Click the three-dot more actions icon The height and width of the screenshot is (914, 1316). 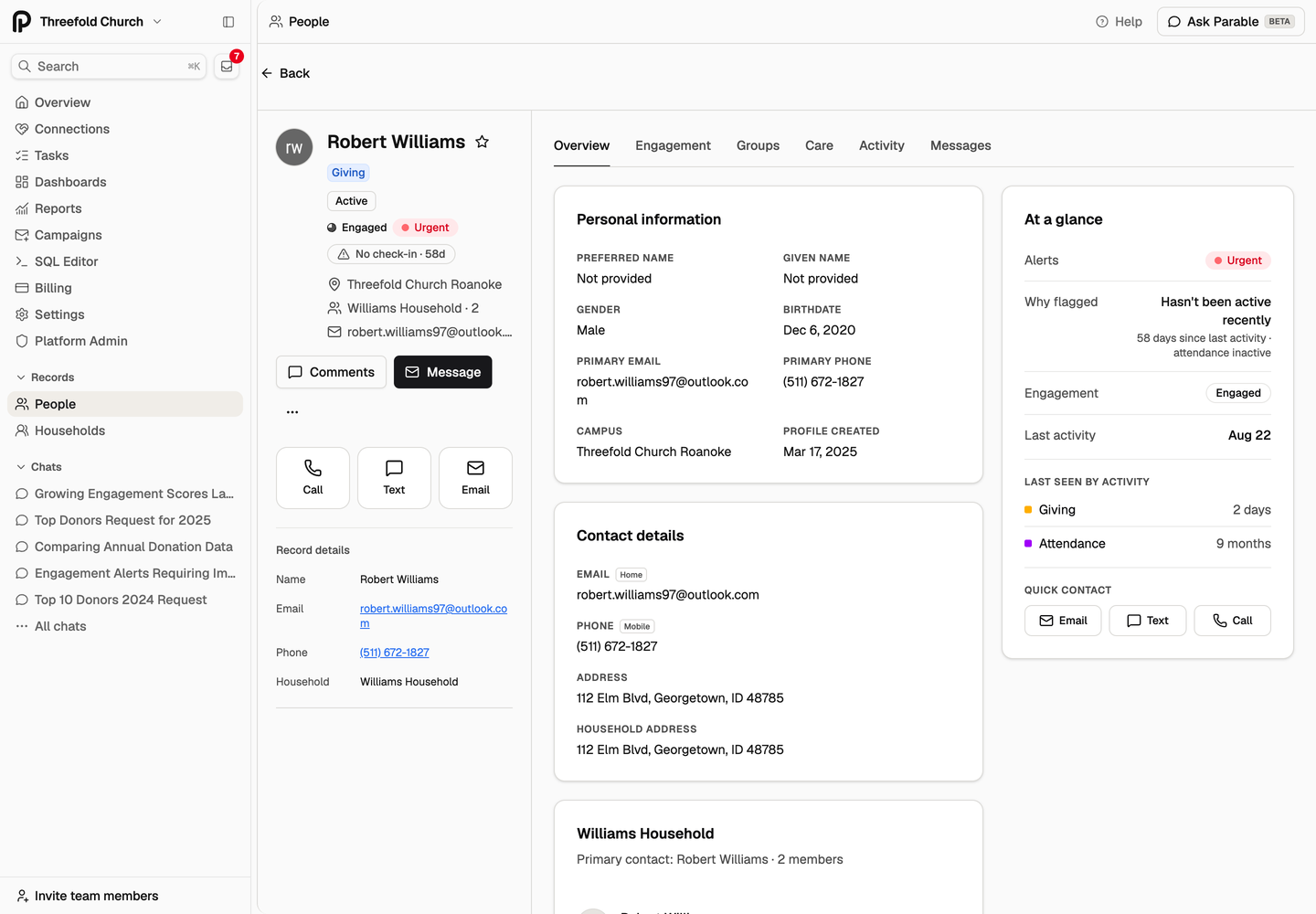tap(292, 412)
